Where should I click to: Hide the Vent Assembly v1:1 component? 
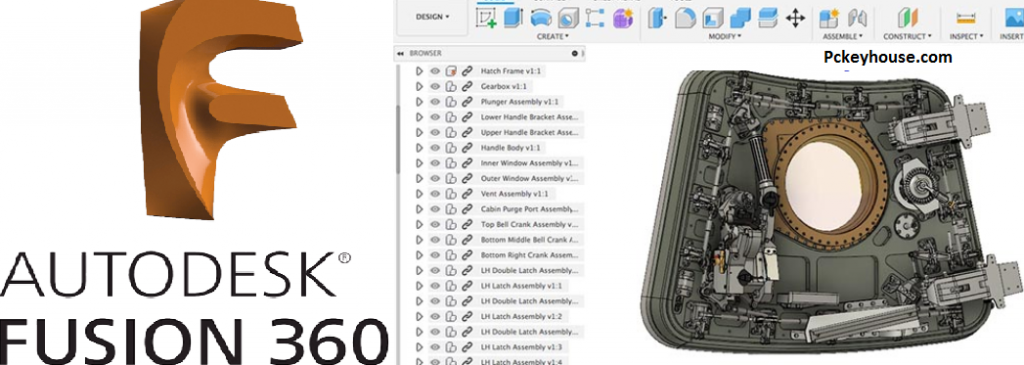tap(435, 193)
